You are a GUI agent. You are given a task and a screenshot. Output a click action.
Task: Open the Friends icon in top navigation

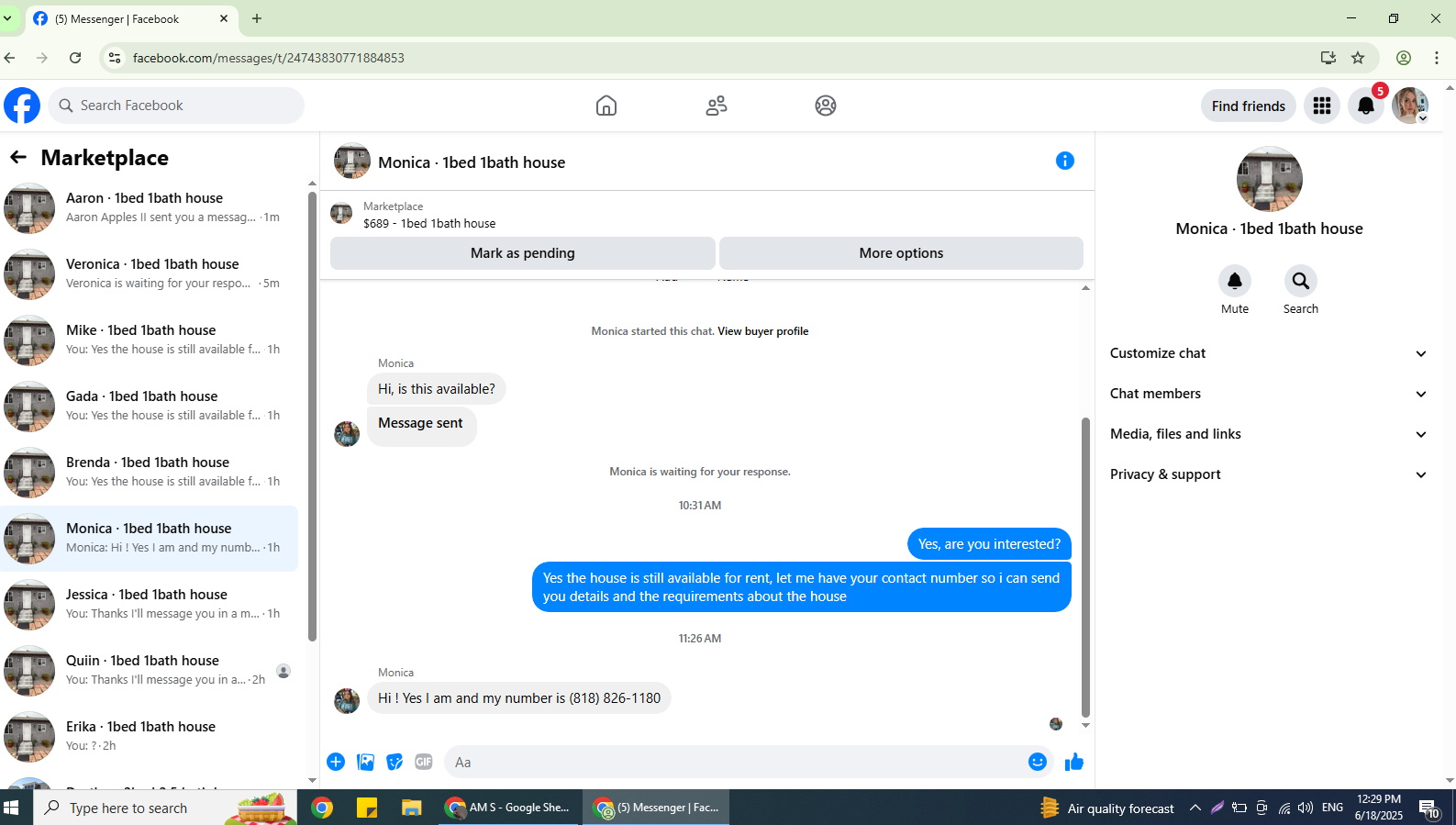click(717, 106)
